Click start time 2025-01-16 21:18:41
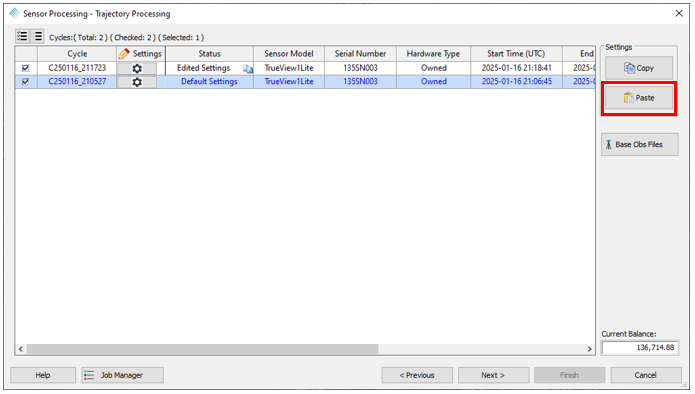This screenshot has height=394, width=695. 517,68
